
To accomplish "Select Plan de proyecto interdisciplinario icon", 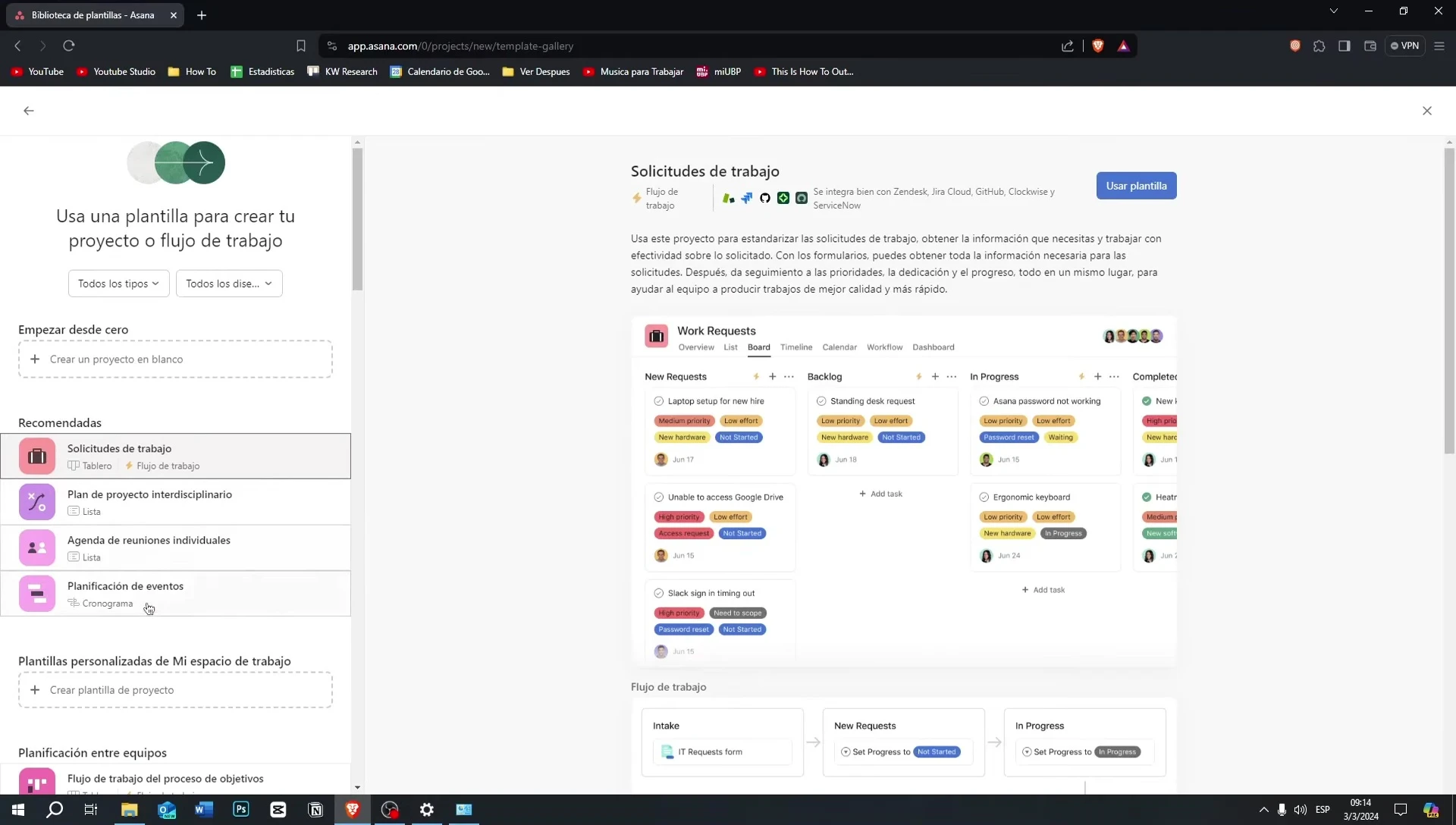I will click(37, 502).
